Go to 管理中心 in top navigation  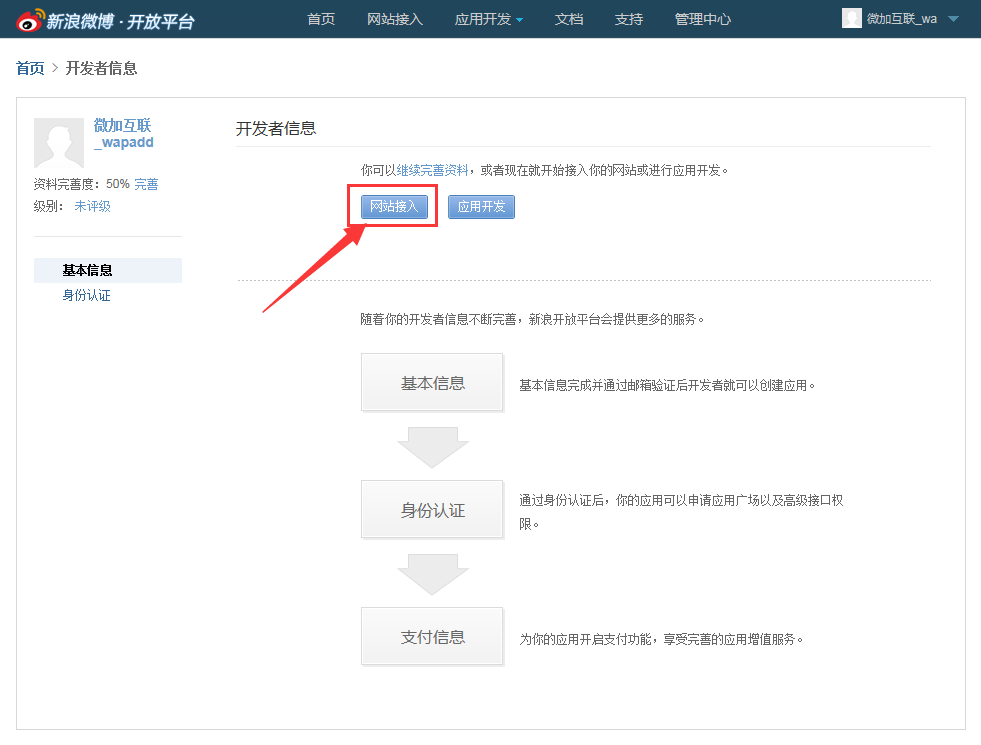[x=703, y=19]
